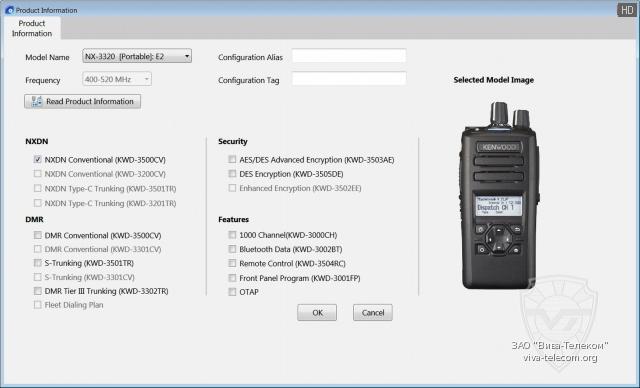Click the HD badge in the corner
The height and width of the screenshot is (388, 640).
click(x=626, y=10)
